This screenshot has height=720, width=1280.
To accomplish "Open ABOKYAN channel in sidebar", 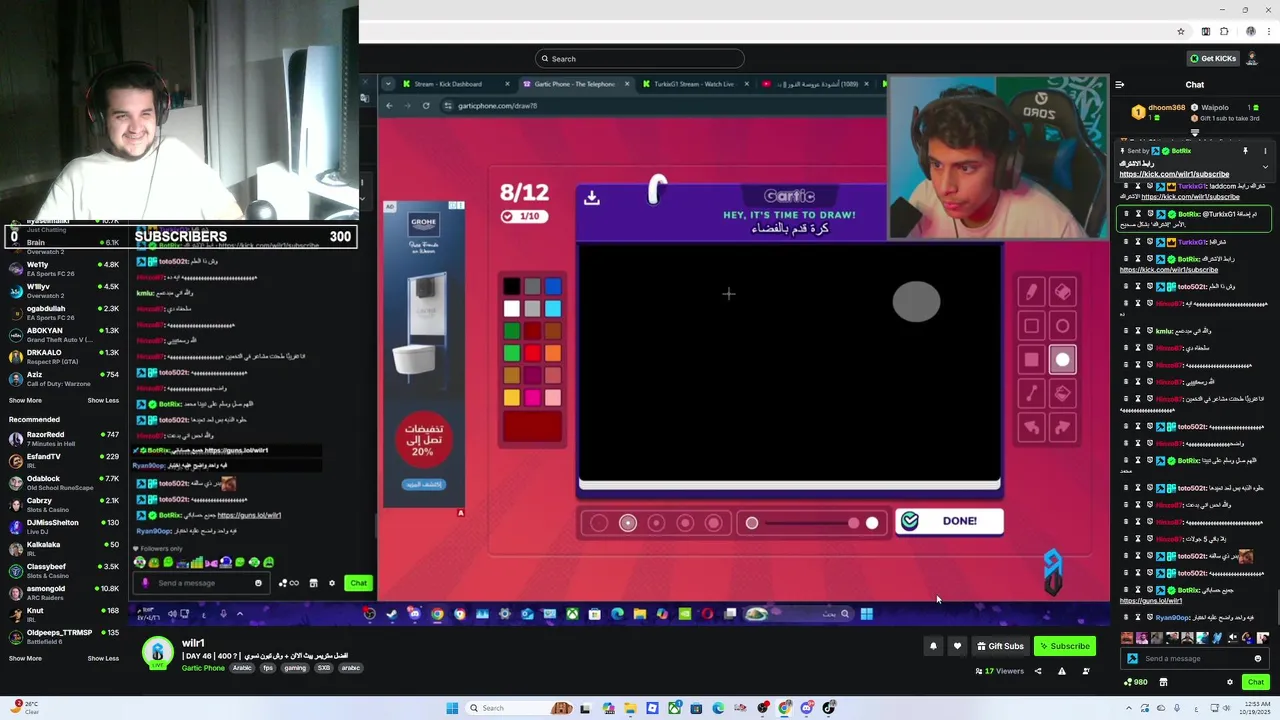I will click(64, 334).
